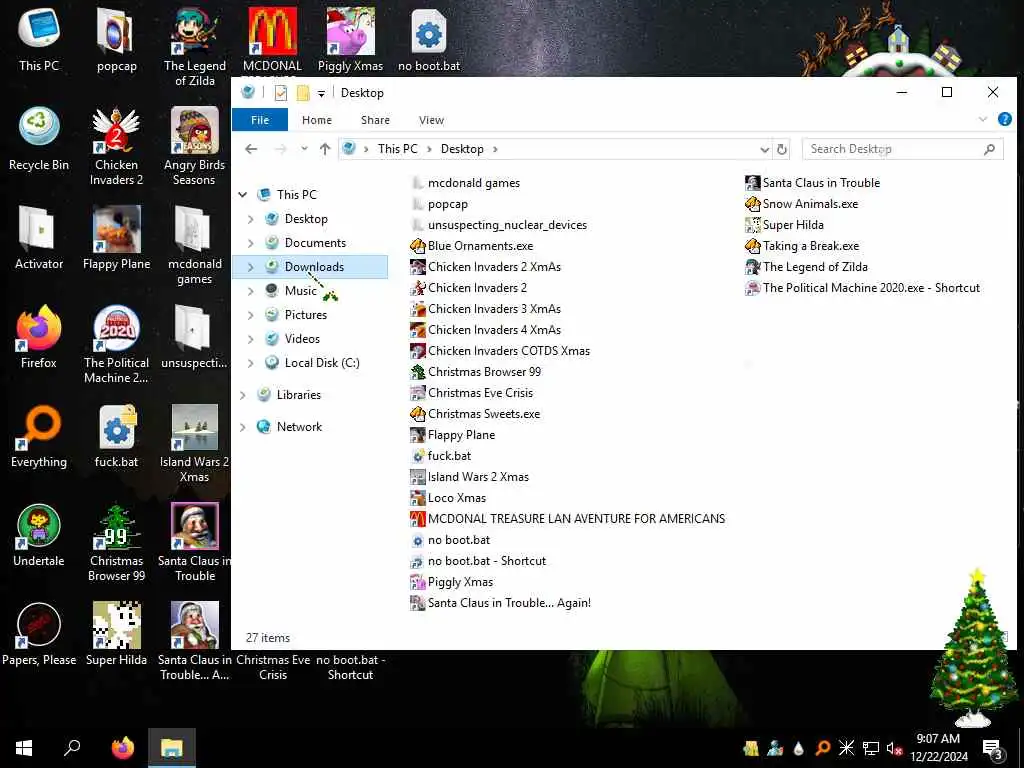Switch to the View ribbon tab

pos(431,120)
